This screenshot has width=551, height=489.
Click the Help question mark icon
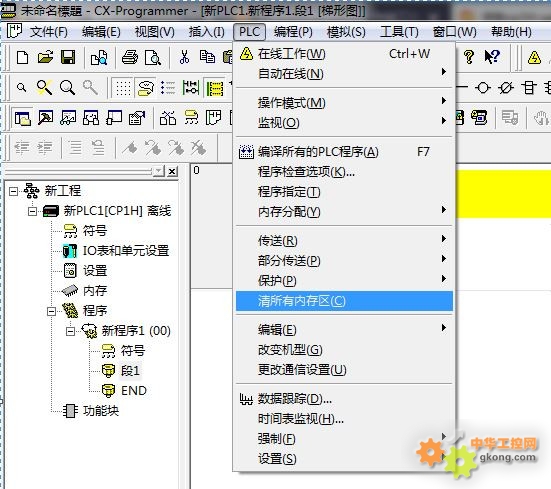[469, 57]
